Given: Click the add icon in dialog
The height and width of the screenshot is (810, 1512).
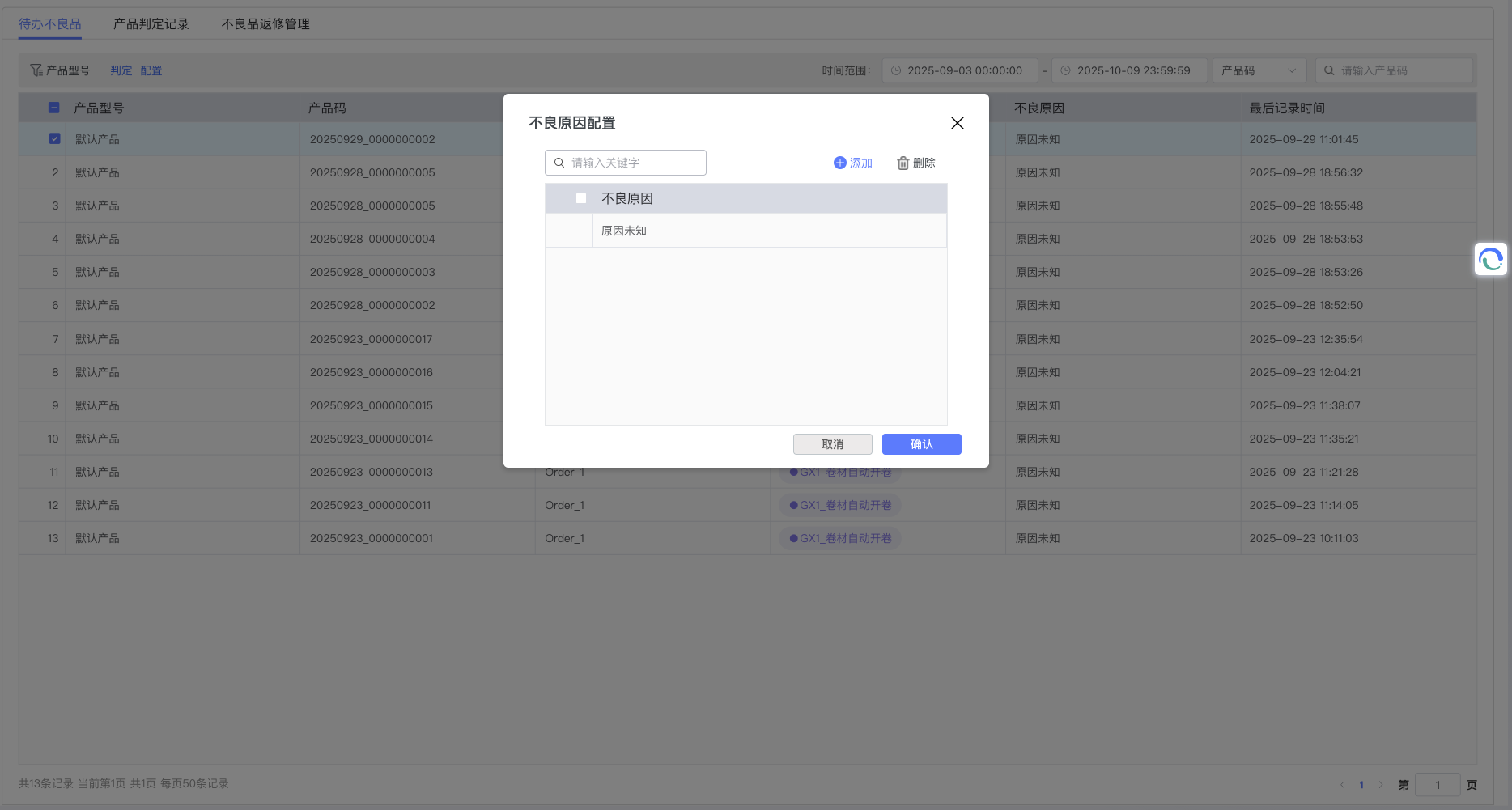Looking at the screenshot, I should tap(839, 163).
